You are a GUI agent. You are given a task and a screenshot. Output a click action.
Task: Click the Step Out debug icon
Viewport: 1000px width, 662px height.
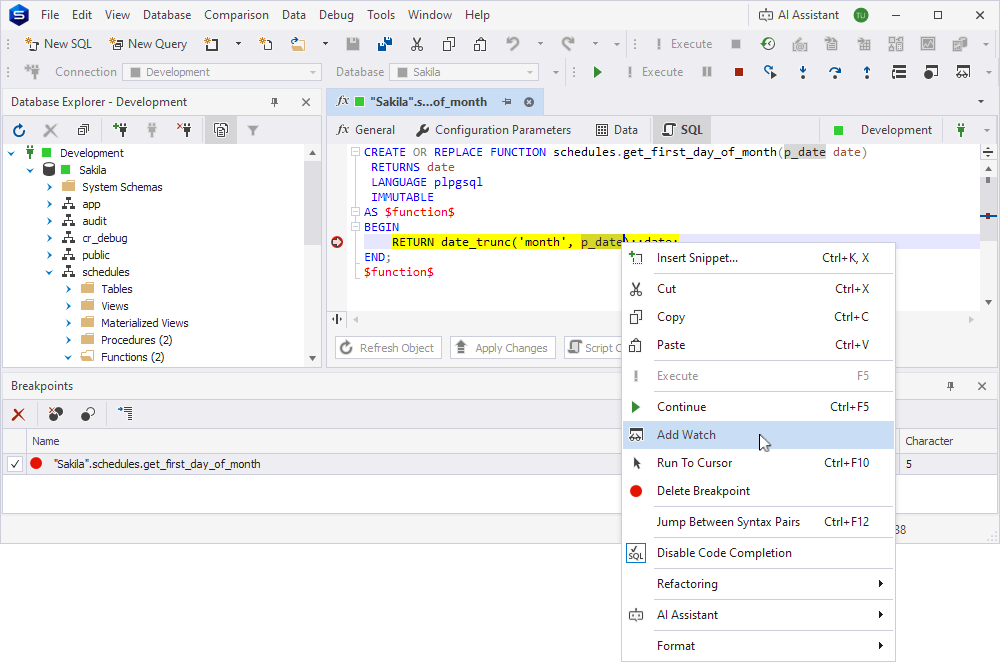pyautogui.click(x=867, y=72)
